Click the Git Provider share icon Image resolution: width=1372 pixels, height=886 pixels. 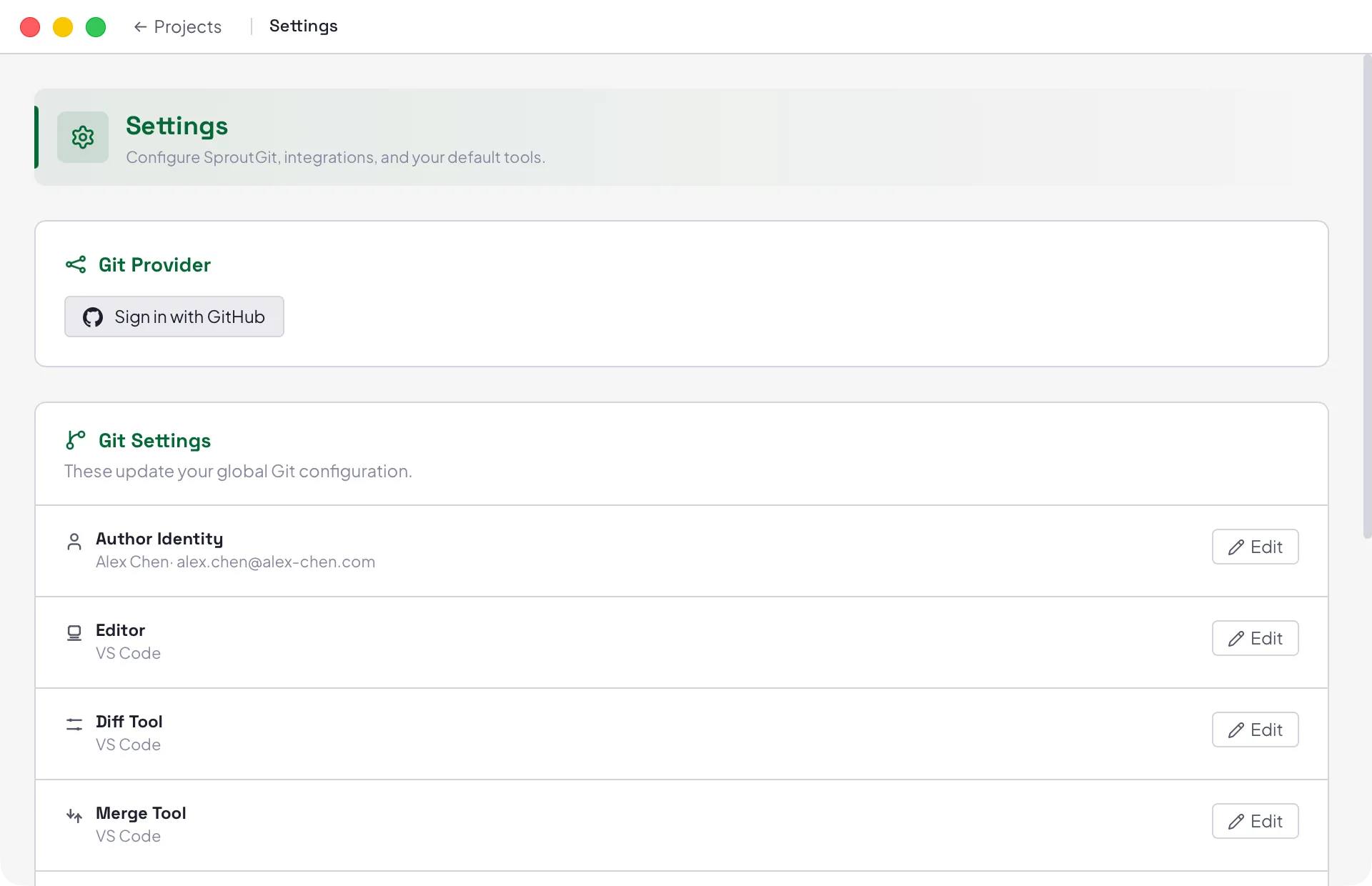coord(76,264)
